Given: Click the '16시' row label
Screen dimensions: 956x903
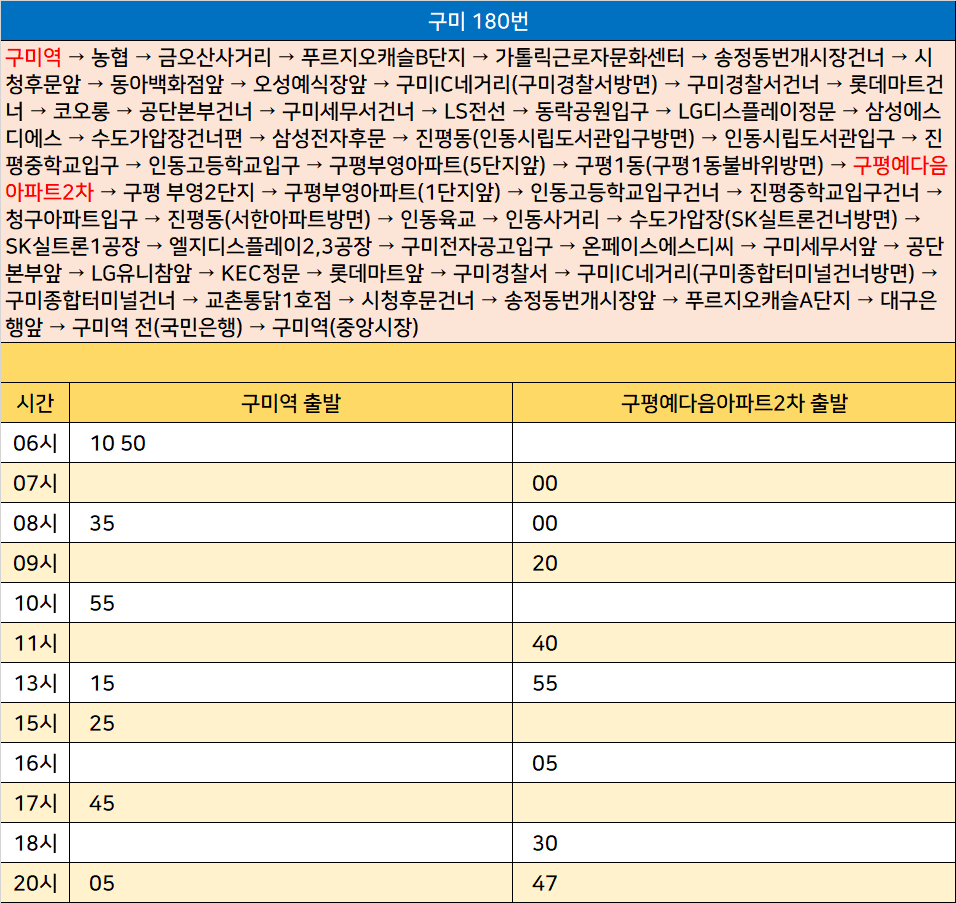Looking at the screenshot, I should click(35, 763).
